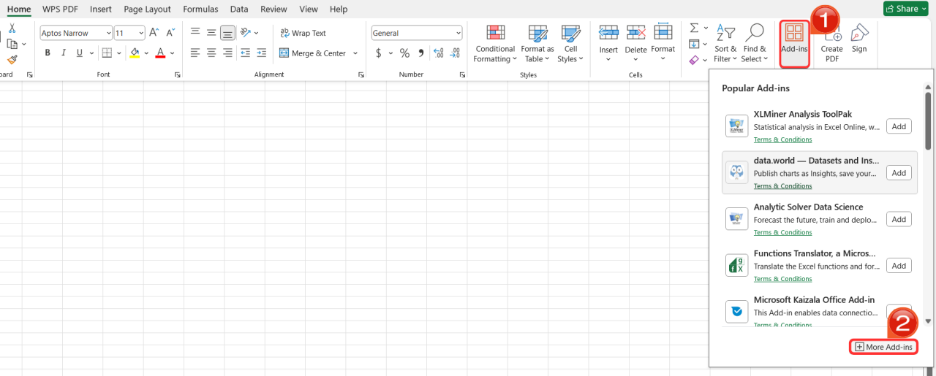
Task: Apply accounting dollar format
Action: pos(378,53)
